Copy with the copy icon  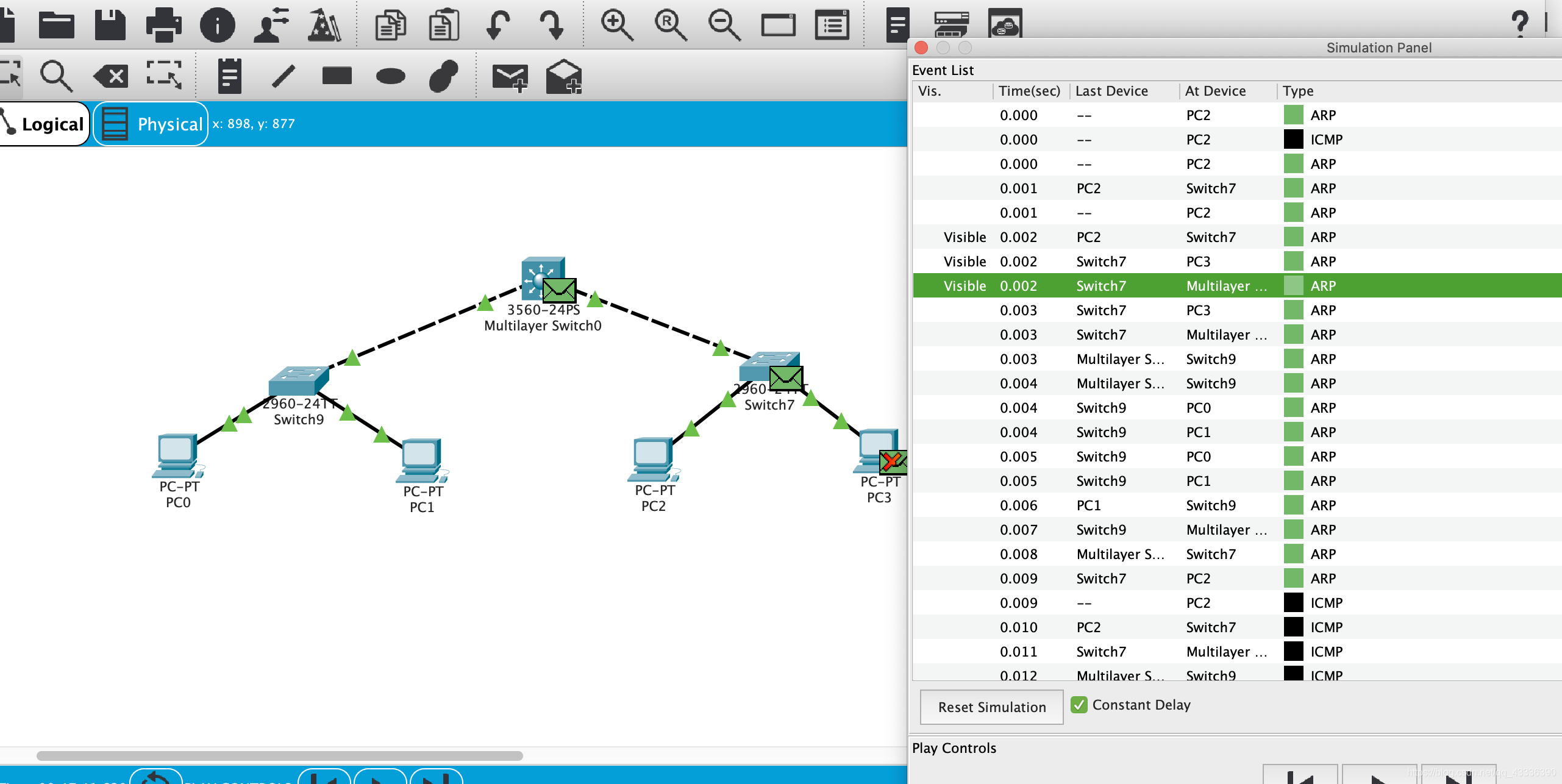coord(390,25)
